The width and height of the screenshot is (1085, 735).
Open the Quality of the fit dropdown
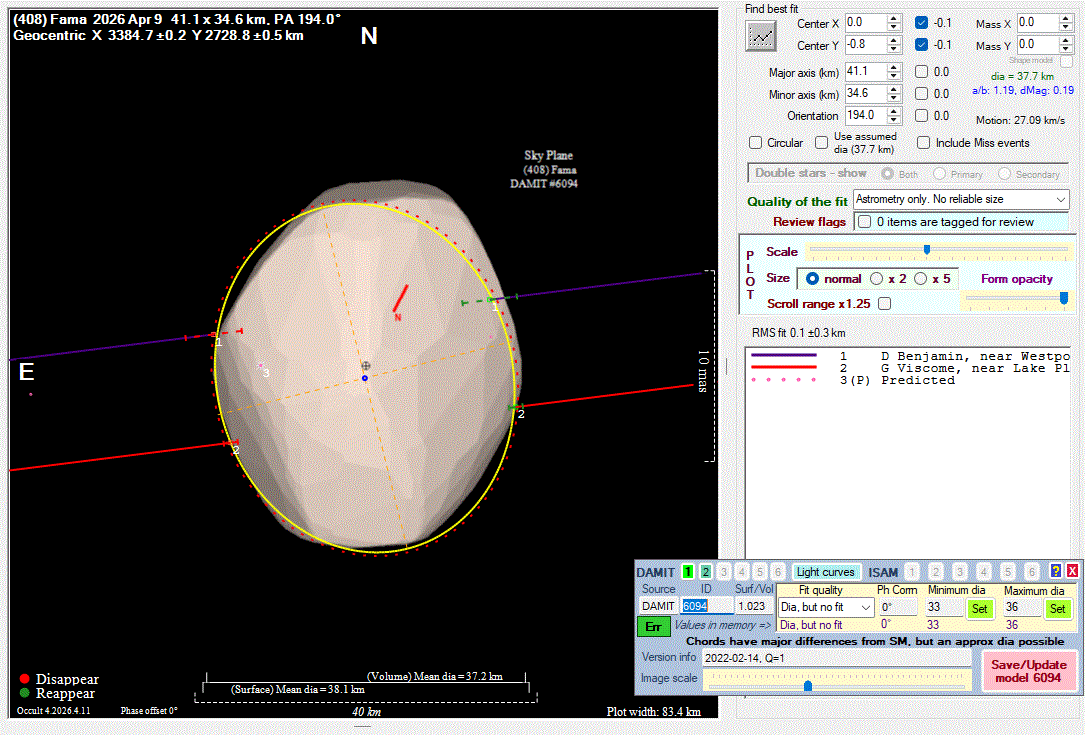pyautogui.click(x=1060, y=200)
